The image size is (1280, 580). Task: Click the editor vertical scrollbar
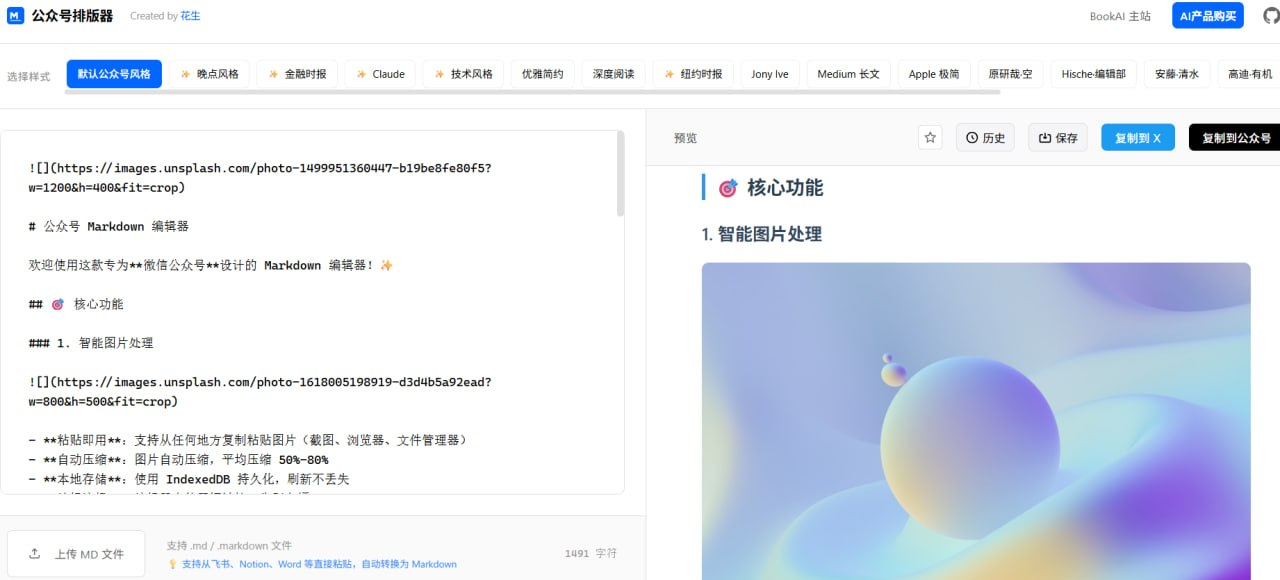coord(621,175)
